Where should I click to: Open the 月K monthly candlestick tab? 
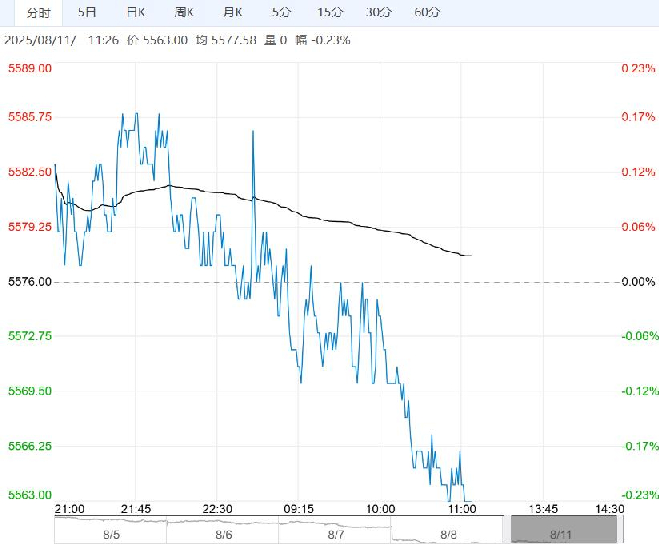click(x=232, y=12)
